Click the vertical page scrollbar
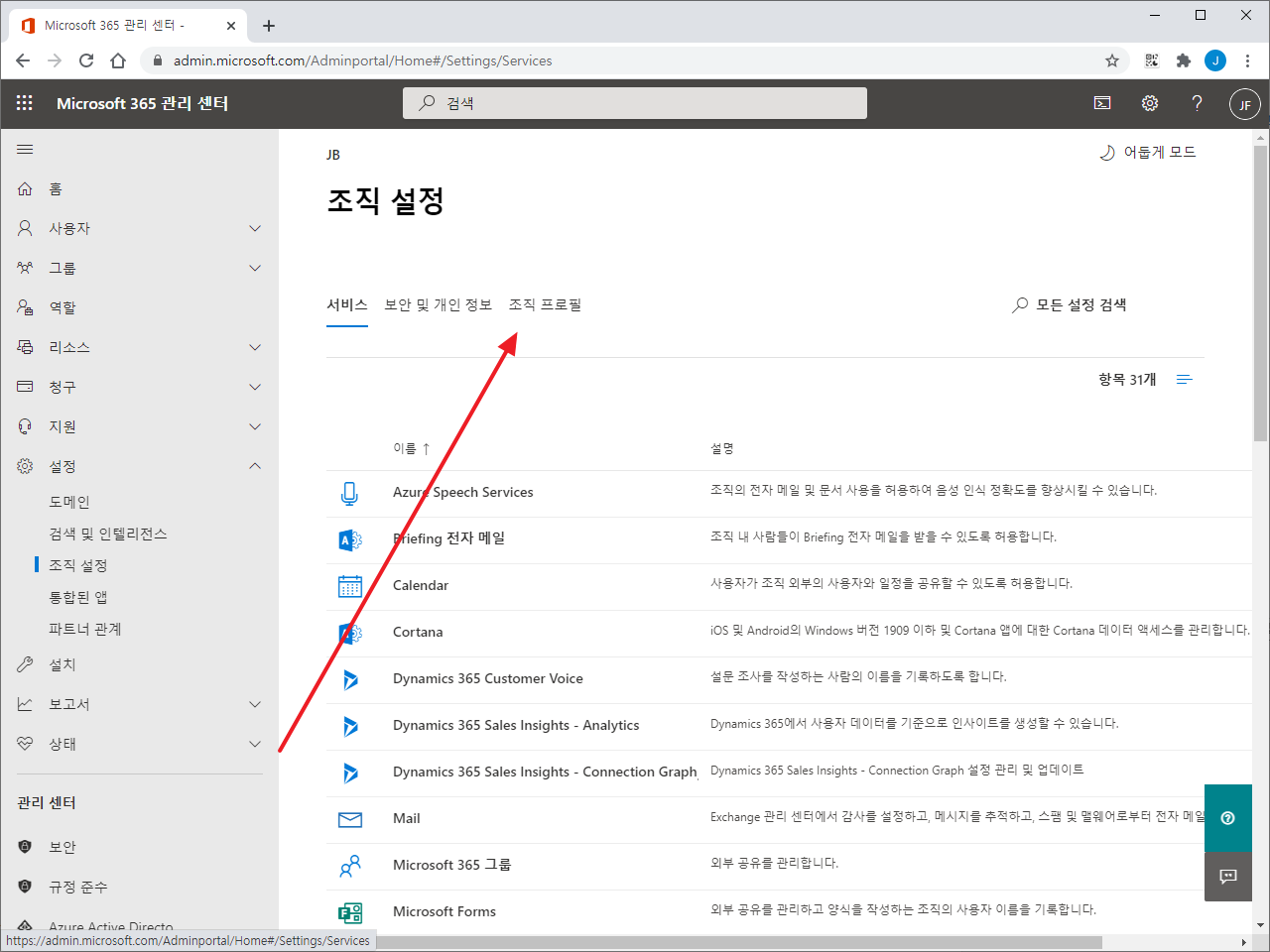Image resolution: width=1270 pixels, height=952 pixels. [1261, 294]
